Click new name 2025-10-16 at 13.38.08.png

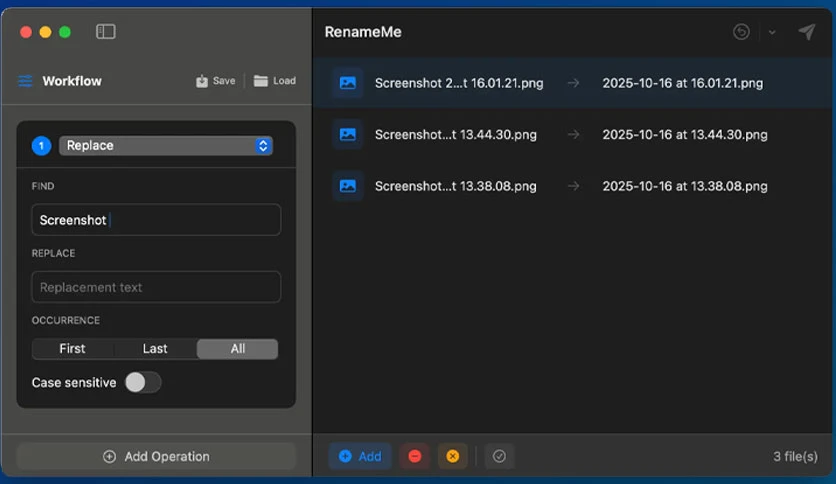pyautogui.click(x=685, y=186)
